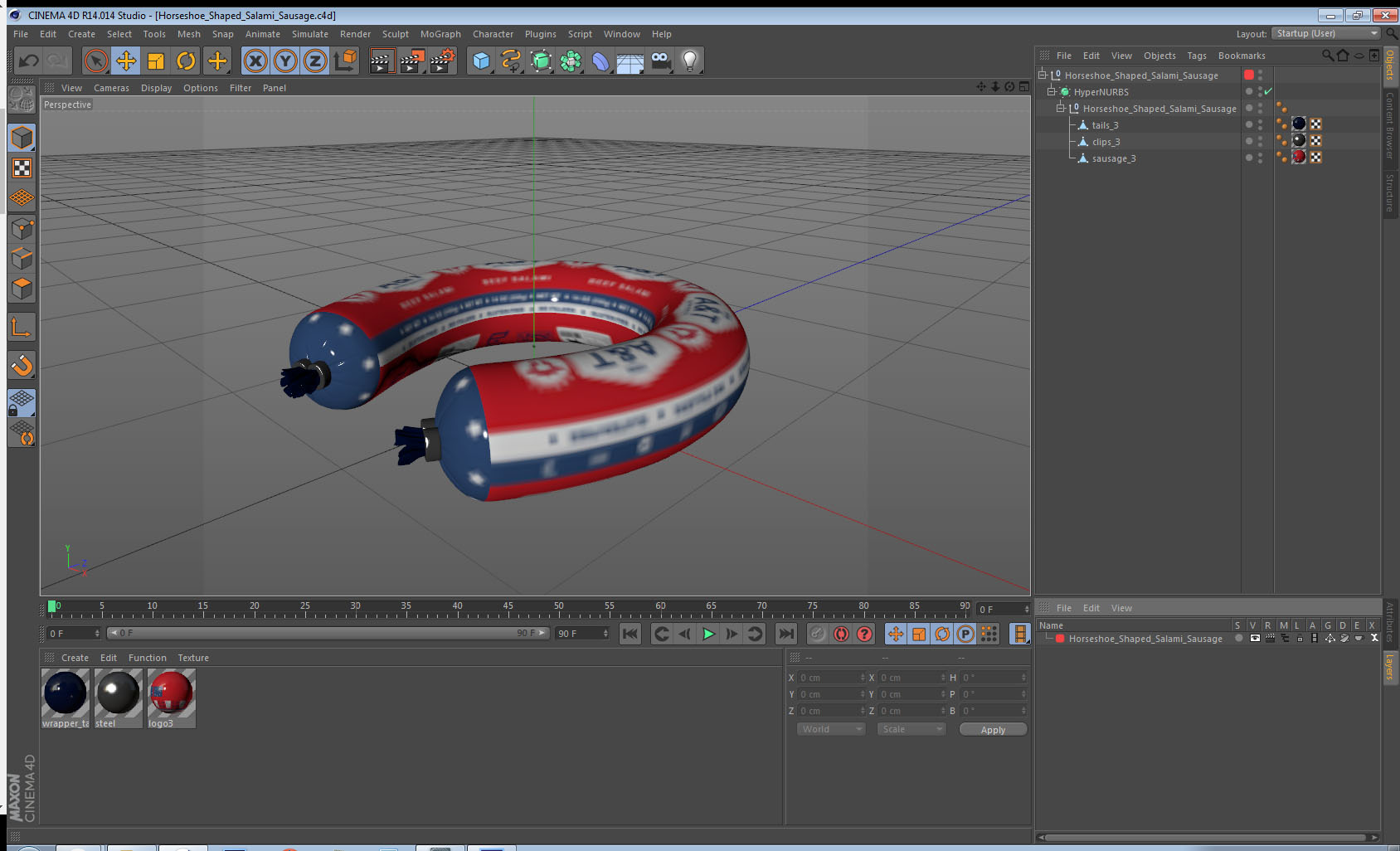Select logo3 material thumbnail
The width and height of the screenshot is (1400, 851).
point(172,698)
